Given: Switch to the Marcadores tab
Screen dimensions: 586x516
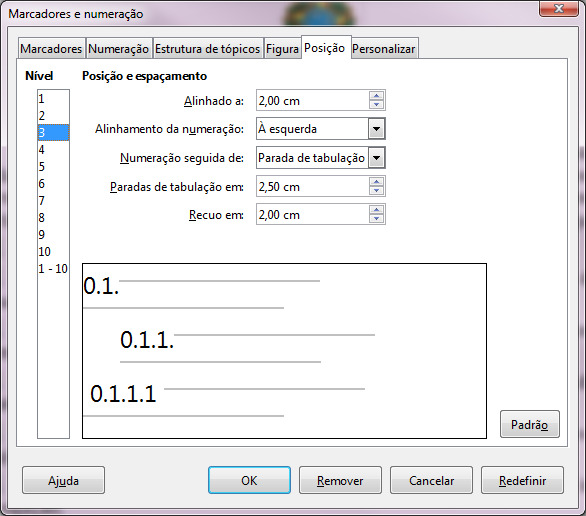Looking at the screenshot, I should click(51, 49).
